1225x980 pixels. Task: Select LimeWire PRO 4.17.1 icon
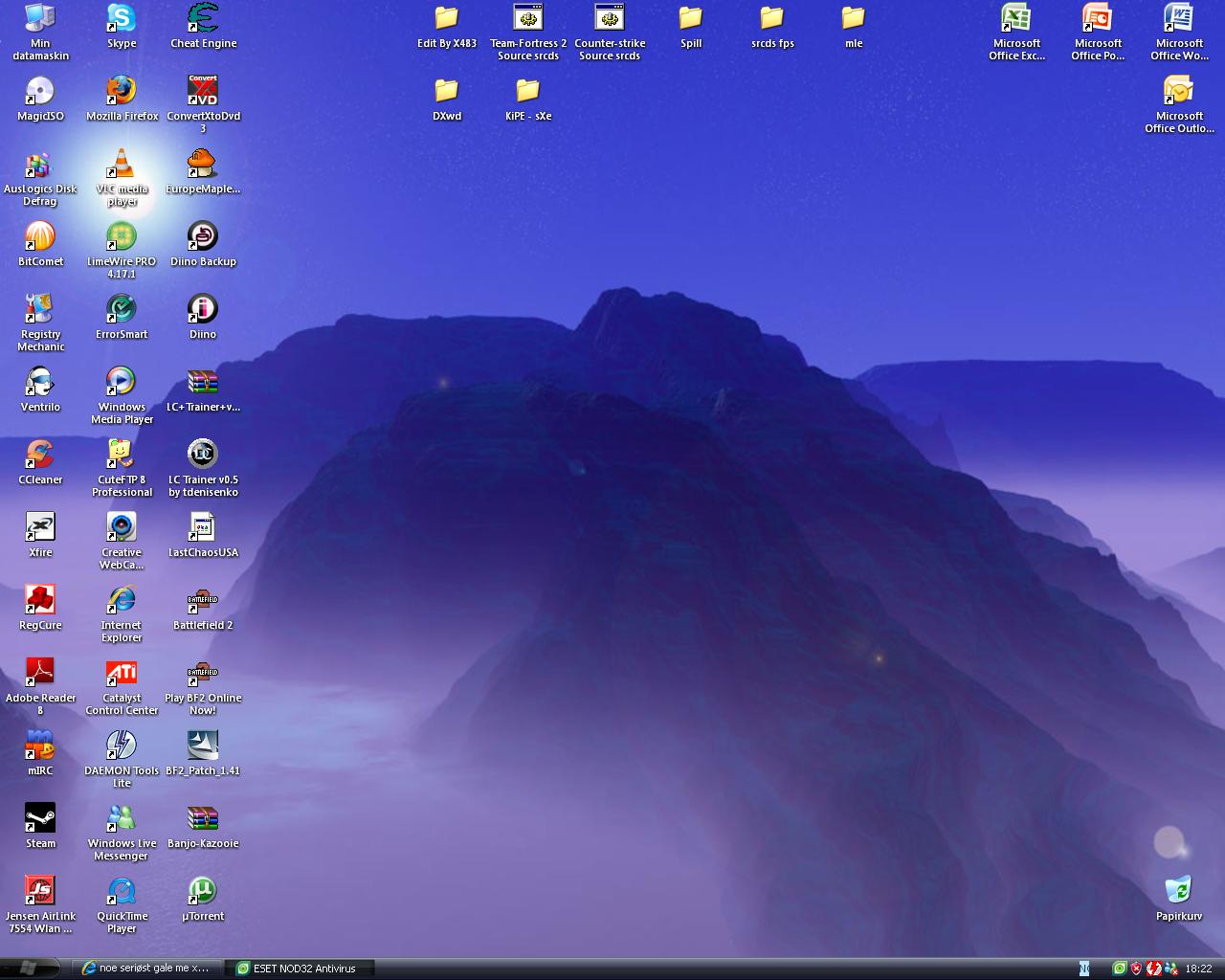(x=122, y=250)
